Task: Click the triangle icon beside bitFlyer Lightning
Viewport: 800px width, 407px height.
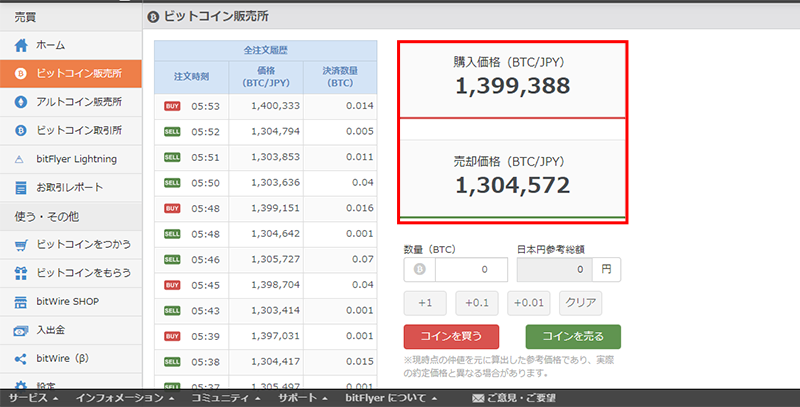Action: pos(19,160)
